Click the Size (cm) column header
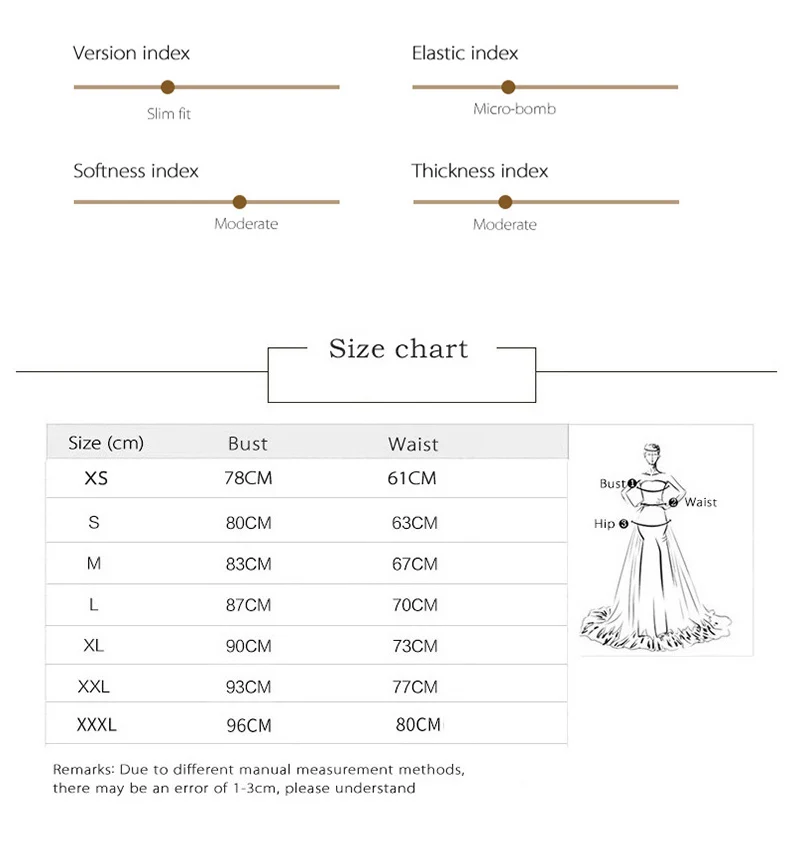The width and height of the screenshot is (790, 845). [106, 443]
